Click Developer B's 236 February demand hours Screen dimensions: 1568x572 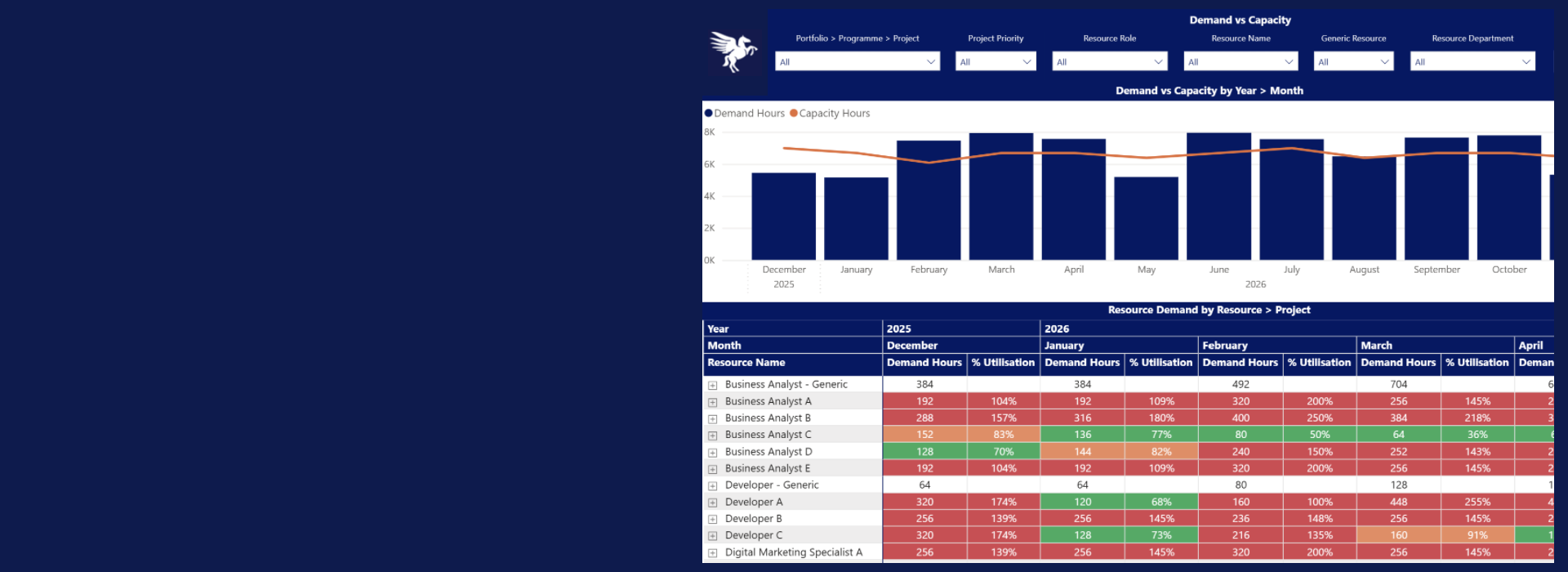pos(1241,519)
